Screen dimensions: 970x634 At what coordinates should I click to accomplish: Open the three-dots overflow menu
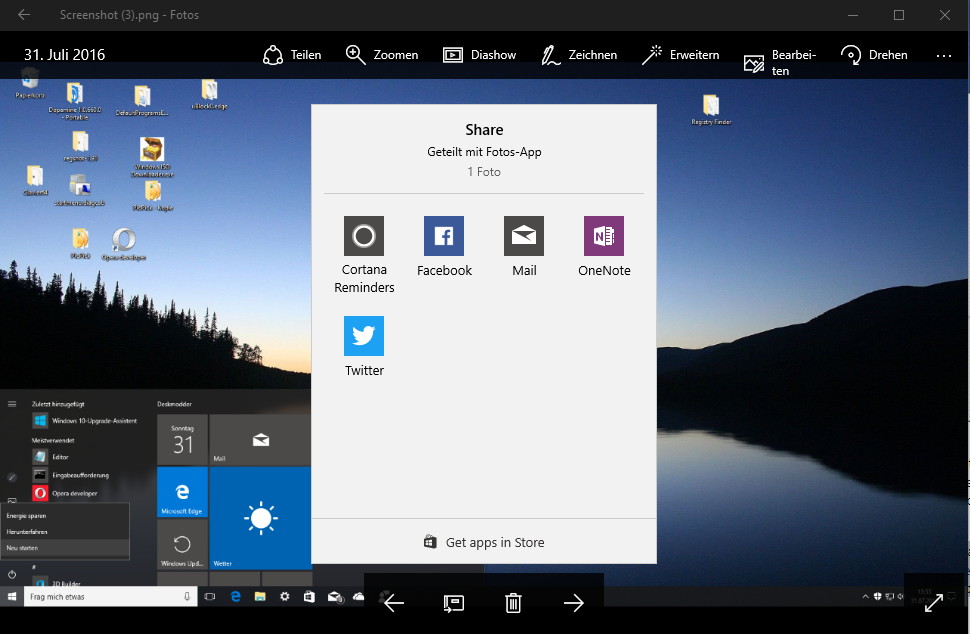(943, 56)
